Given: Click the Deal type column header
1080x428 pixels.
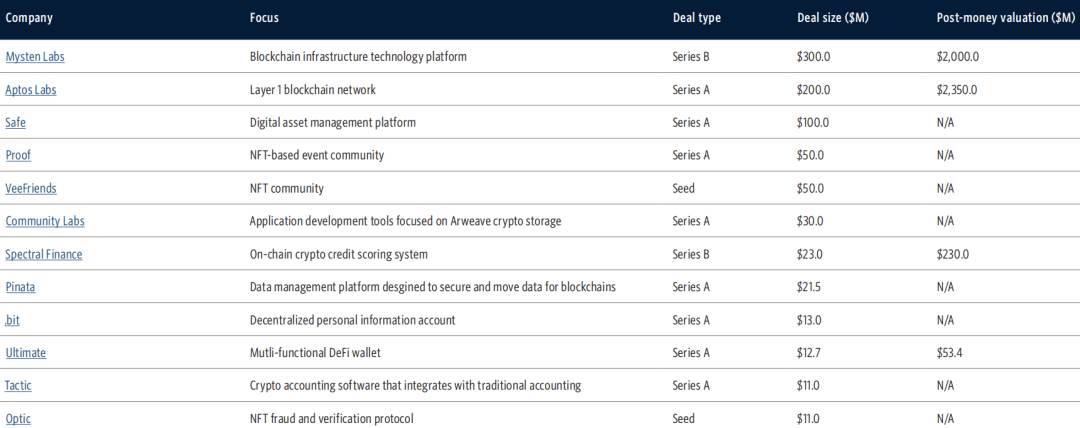Looking at the screenshot, I should [697, 19].
